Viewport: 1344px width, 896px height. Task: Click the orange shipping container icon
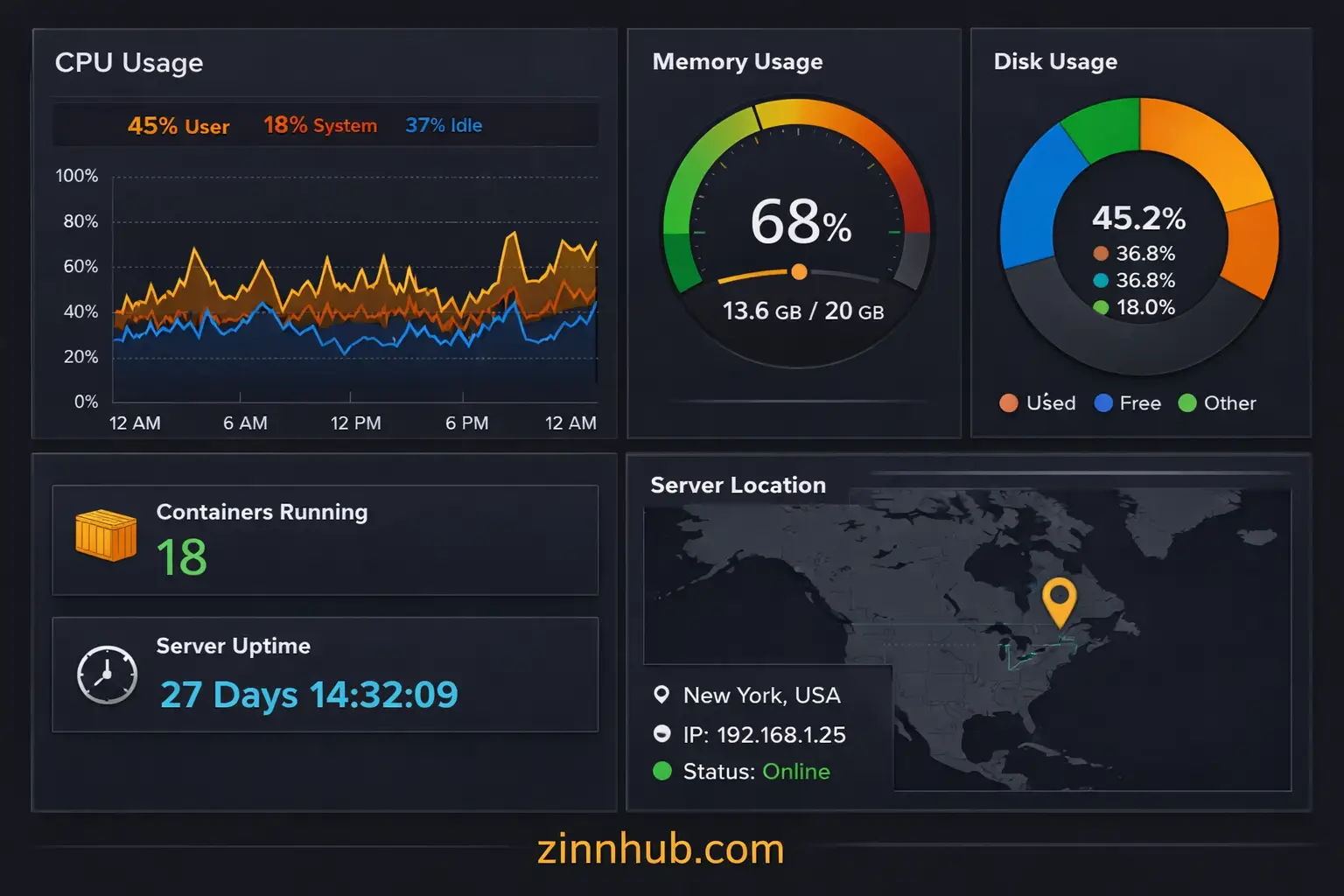click(x=106, y=535)
